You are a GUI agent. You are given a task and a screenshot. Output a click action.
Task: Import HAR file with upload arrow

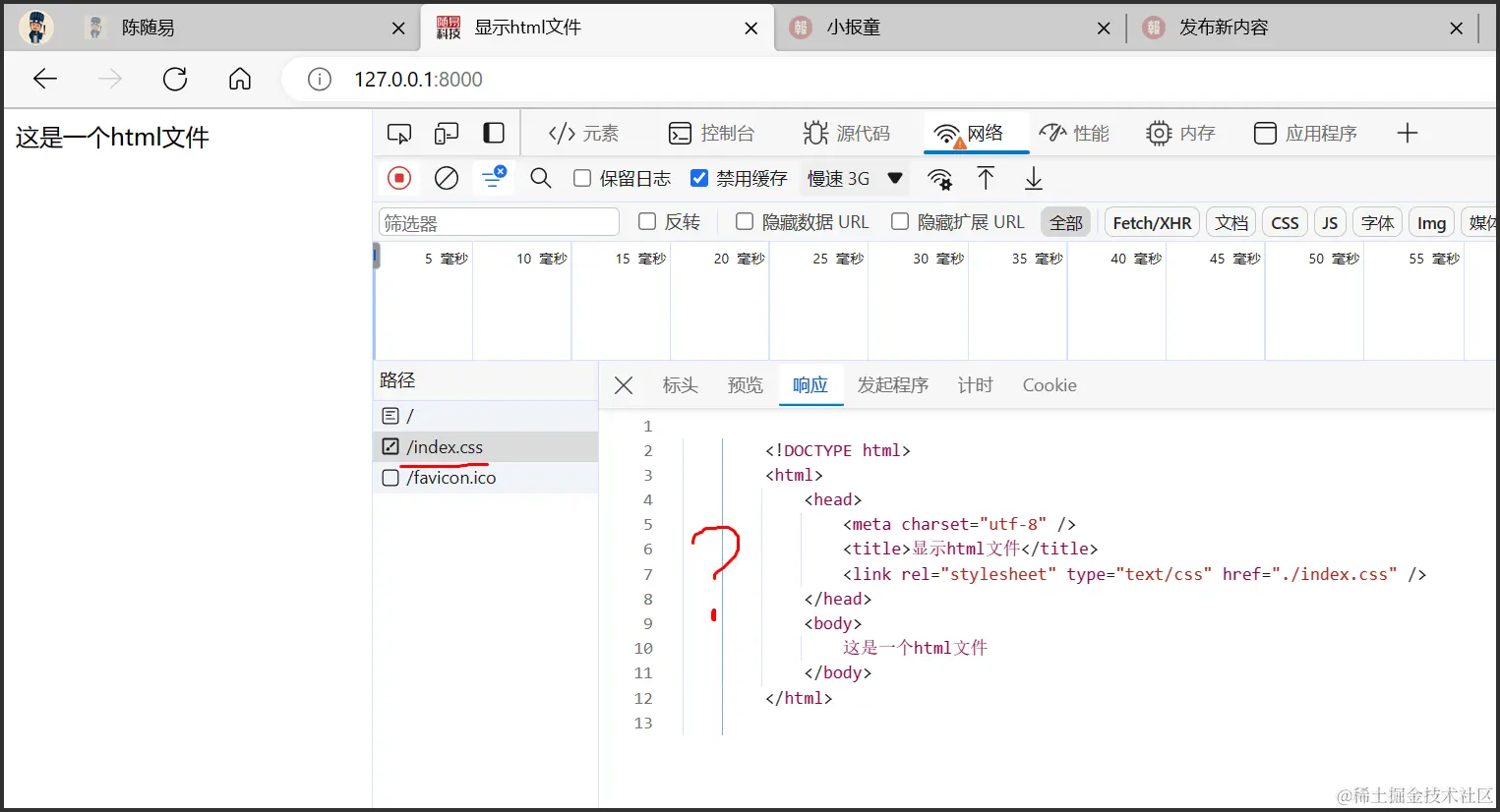pos(986,178)
